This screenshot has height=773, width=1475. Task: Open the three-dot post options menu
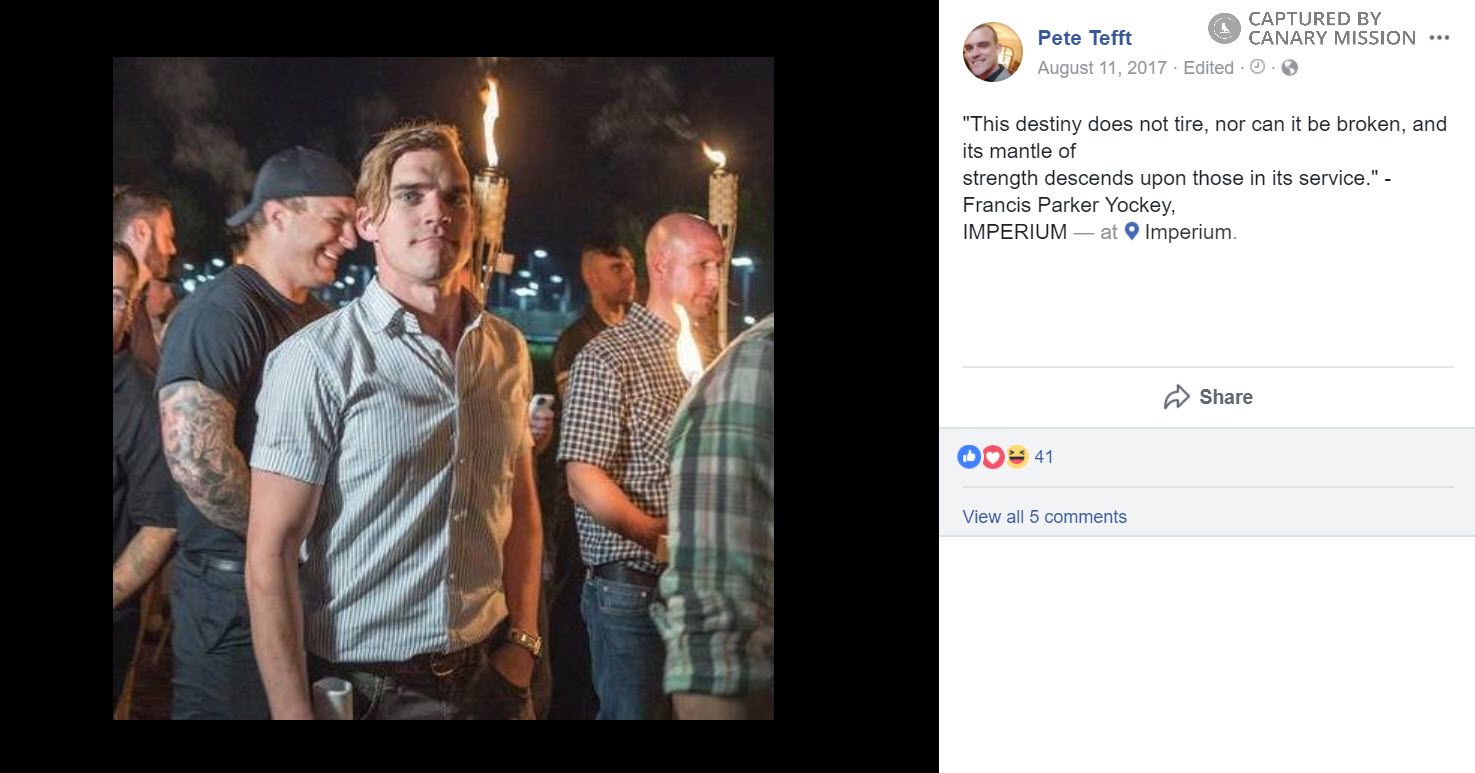[1440, 36]
